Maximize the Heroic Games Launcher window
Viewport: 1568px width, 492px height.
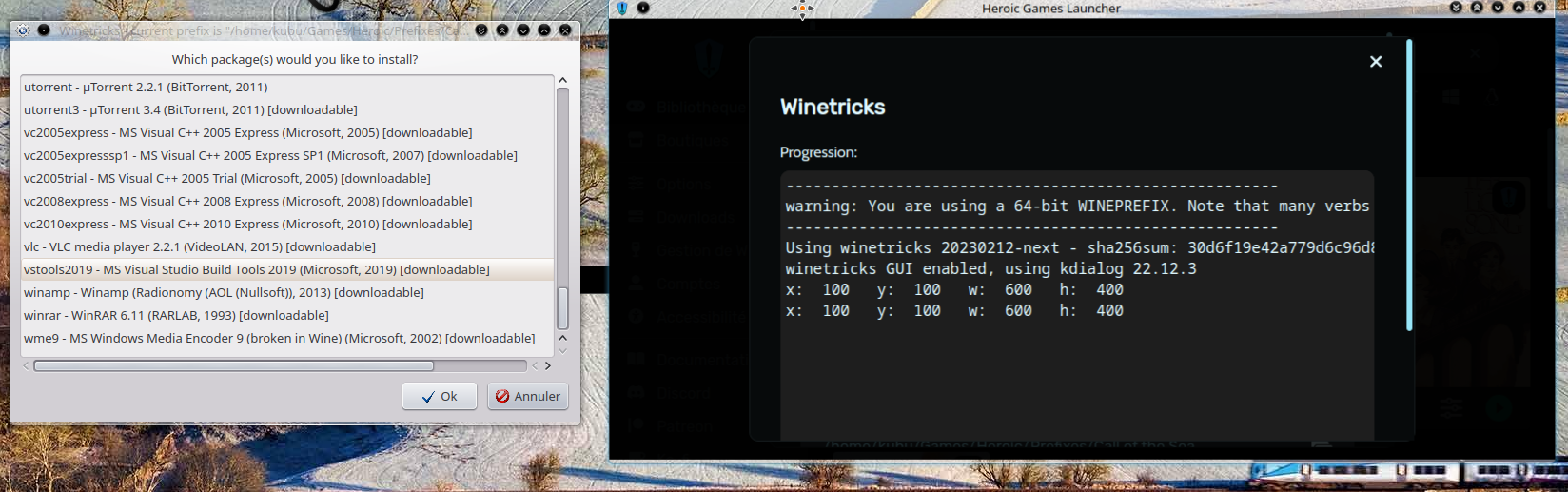(x=1519, y=8)
